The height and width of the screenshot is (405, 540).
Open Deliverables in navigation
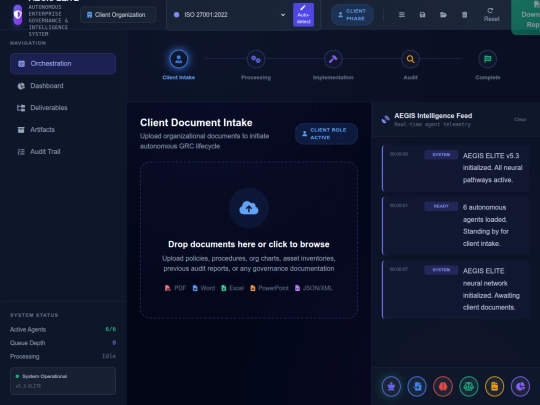point(63,108)
